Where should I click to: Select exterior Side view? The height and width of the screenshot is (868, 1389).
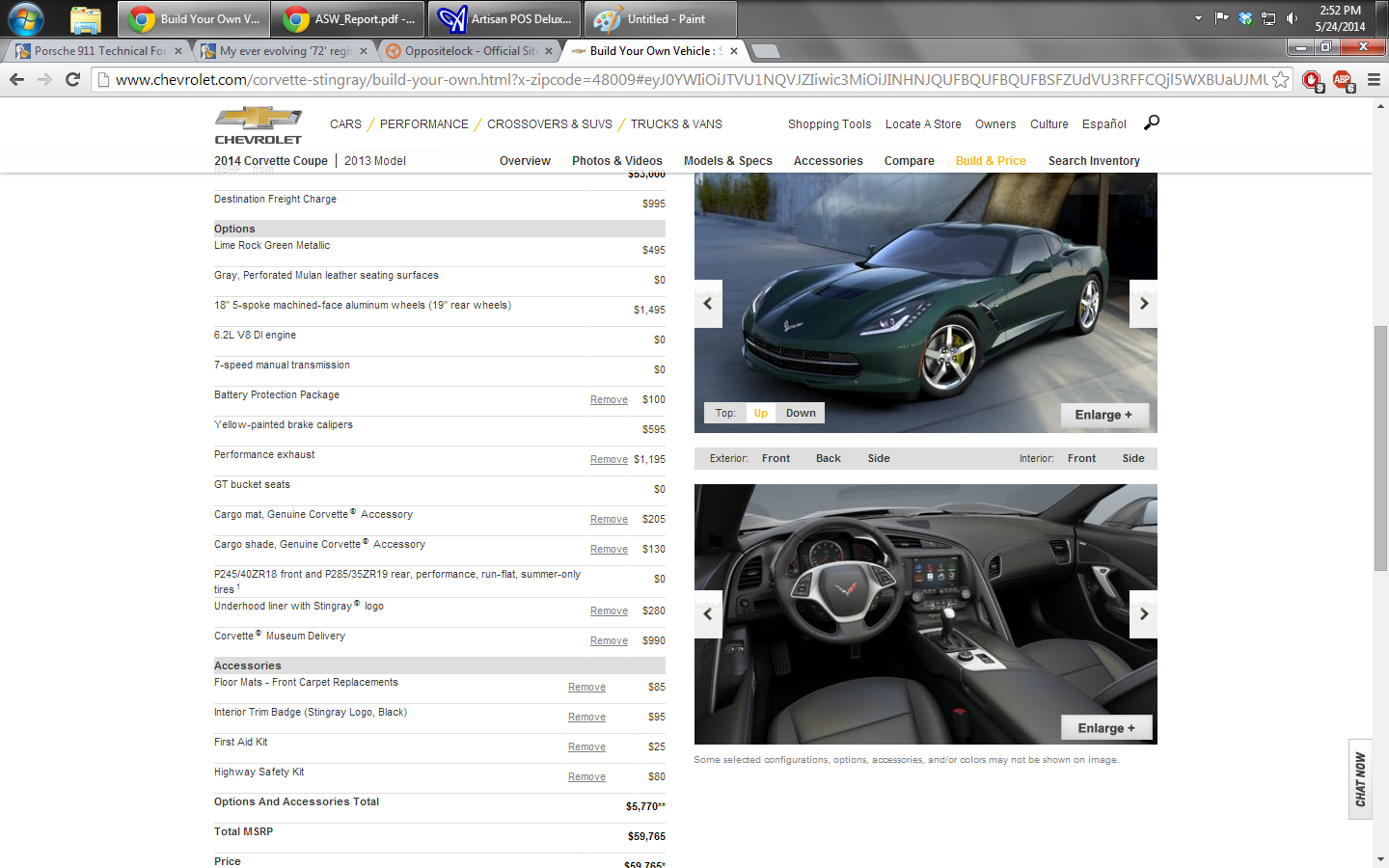pos(879,458)
